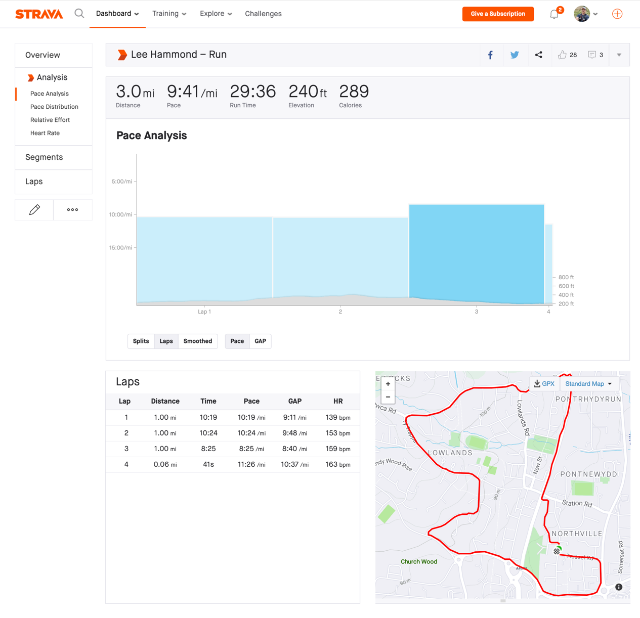Open Pace Distribution in sidebar
Viewport: 640px width, 618px height.
point(54,107)
